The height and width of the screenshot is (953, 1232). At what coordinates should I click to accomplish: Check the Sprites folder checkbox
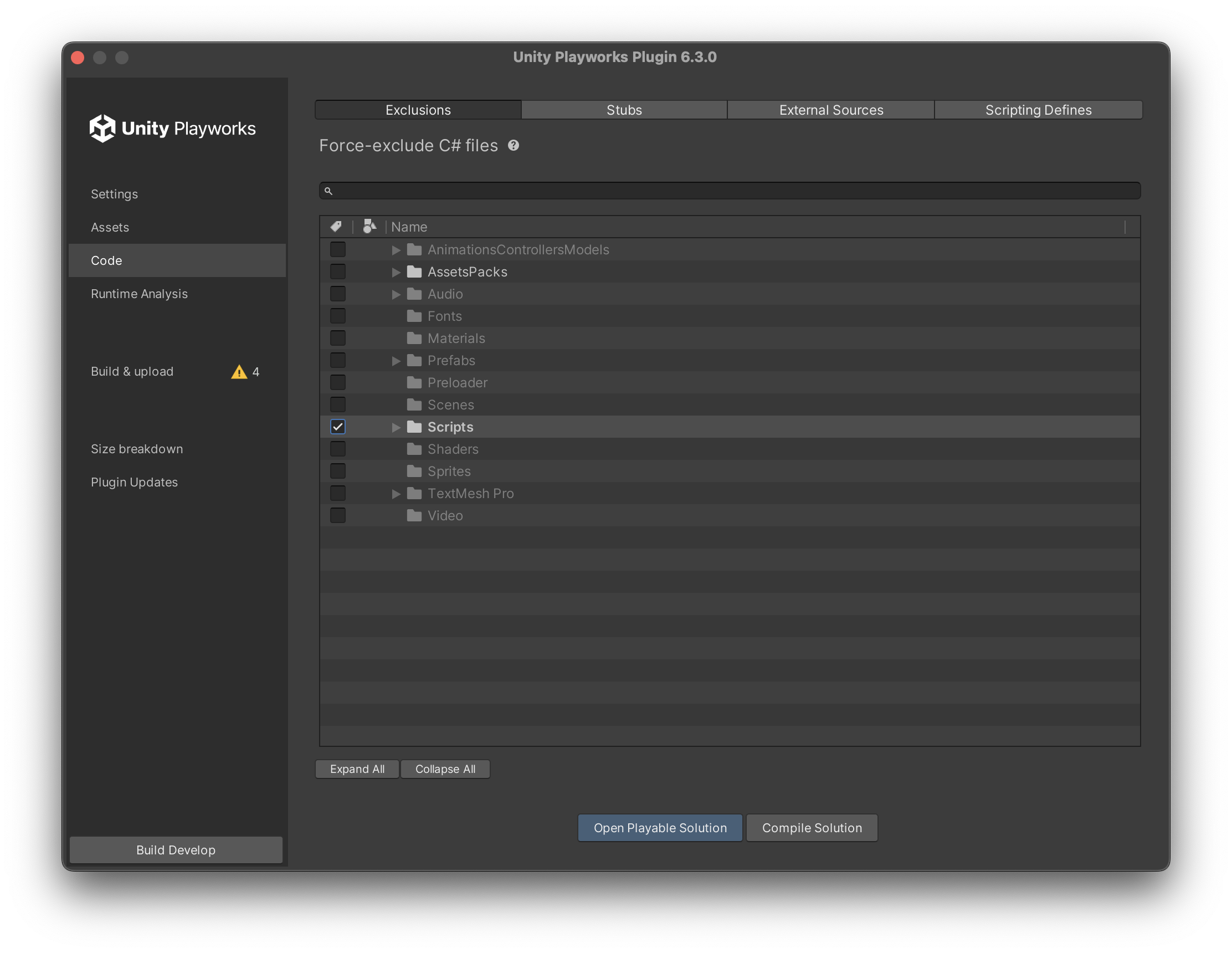[x=338, y=471]
